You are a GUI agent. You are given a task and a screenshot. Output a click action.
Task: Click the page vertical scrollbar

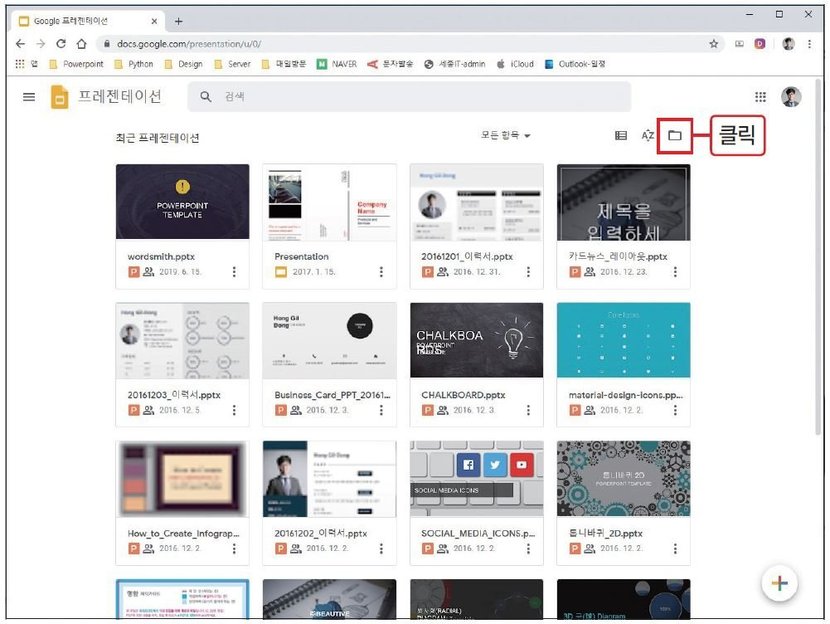818,257
